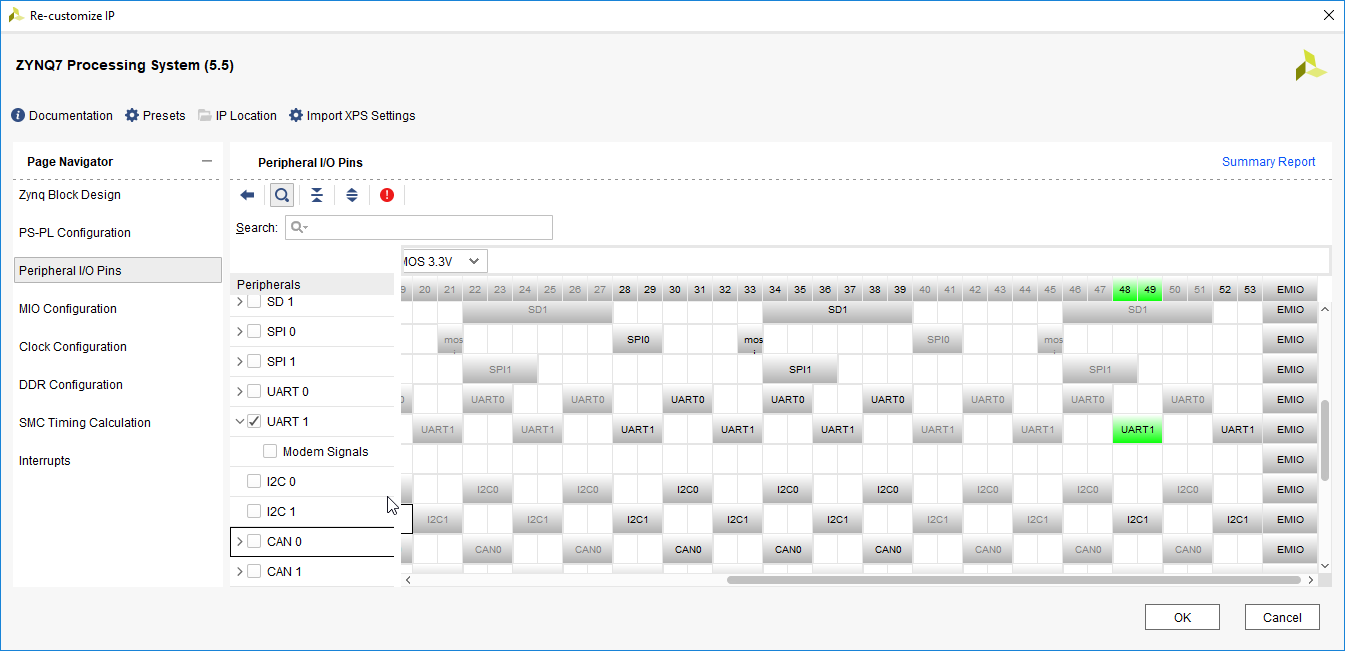Click the Presets label
This screenshot has height=651, width=1345.
pyautogui.click(x=164, y=115)
